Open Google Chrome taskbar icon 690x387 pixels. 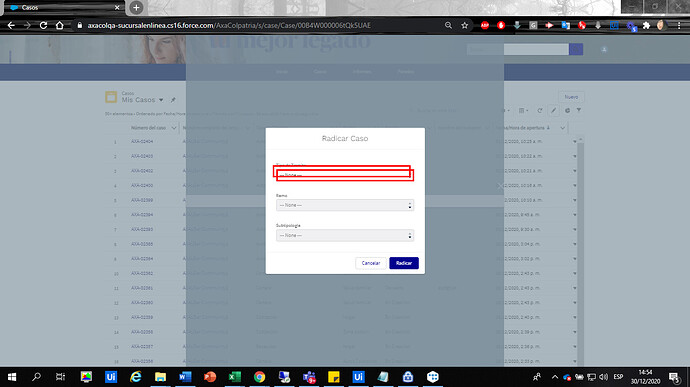pyautogui.click(x=259, y=377)
